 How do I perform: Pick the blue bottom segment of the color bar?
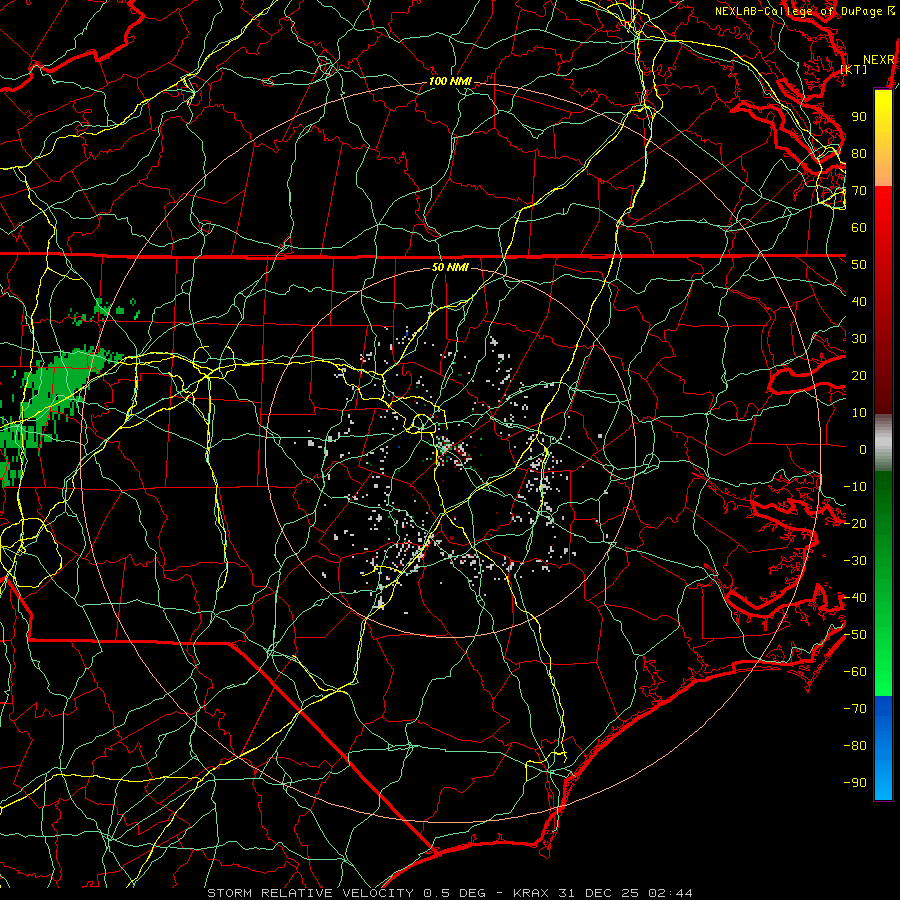pyautogui.click(x=883, y=748)
